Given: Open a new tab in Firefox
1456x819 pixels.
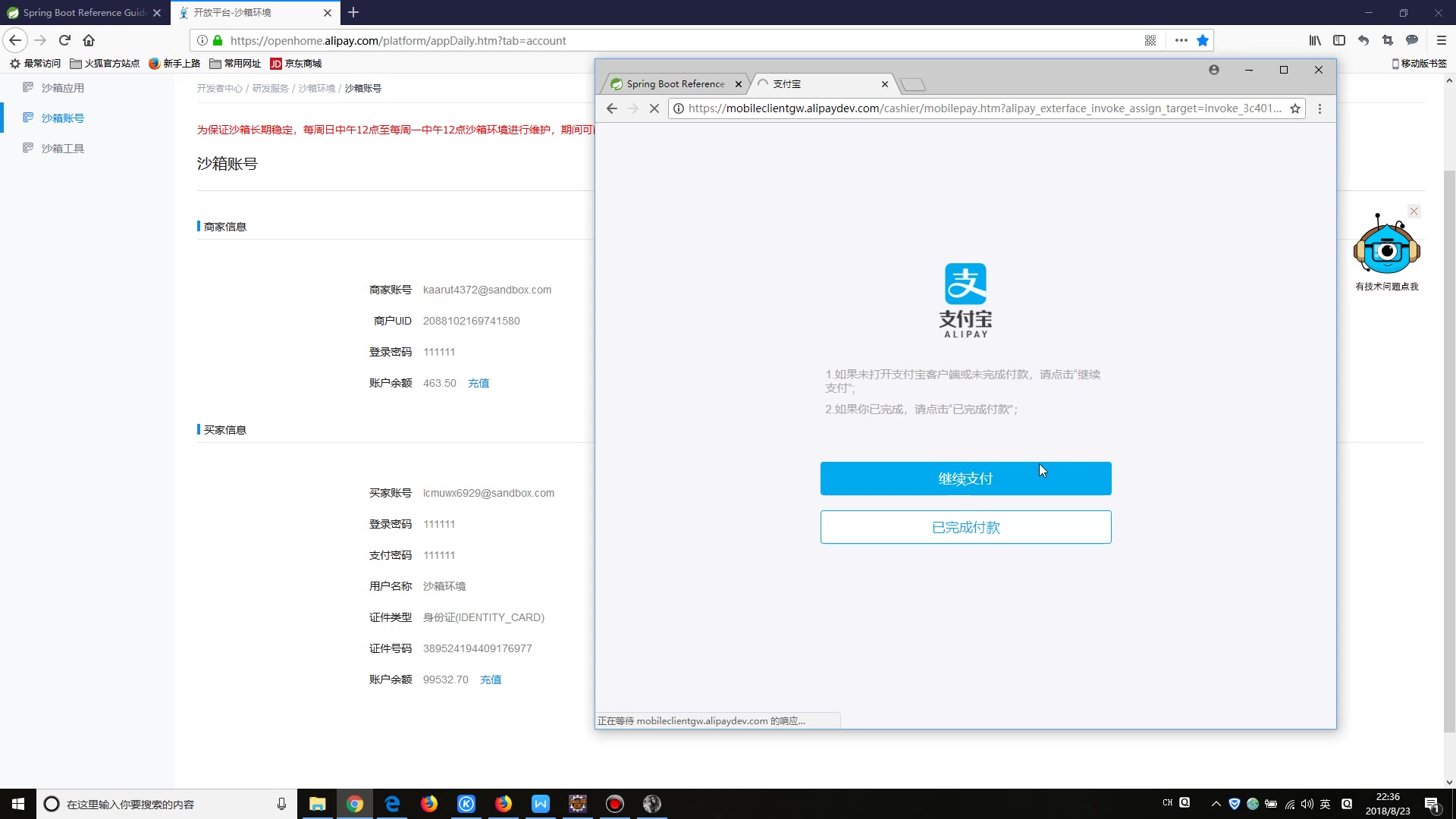Looking at the screenshot, I should click(x=353, y=12).
